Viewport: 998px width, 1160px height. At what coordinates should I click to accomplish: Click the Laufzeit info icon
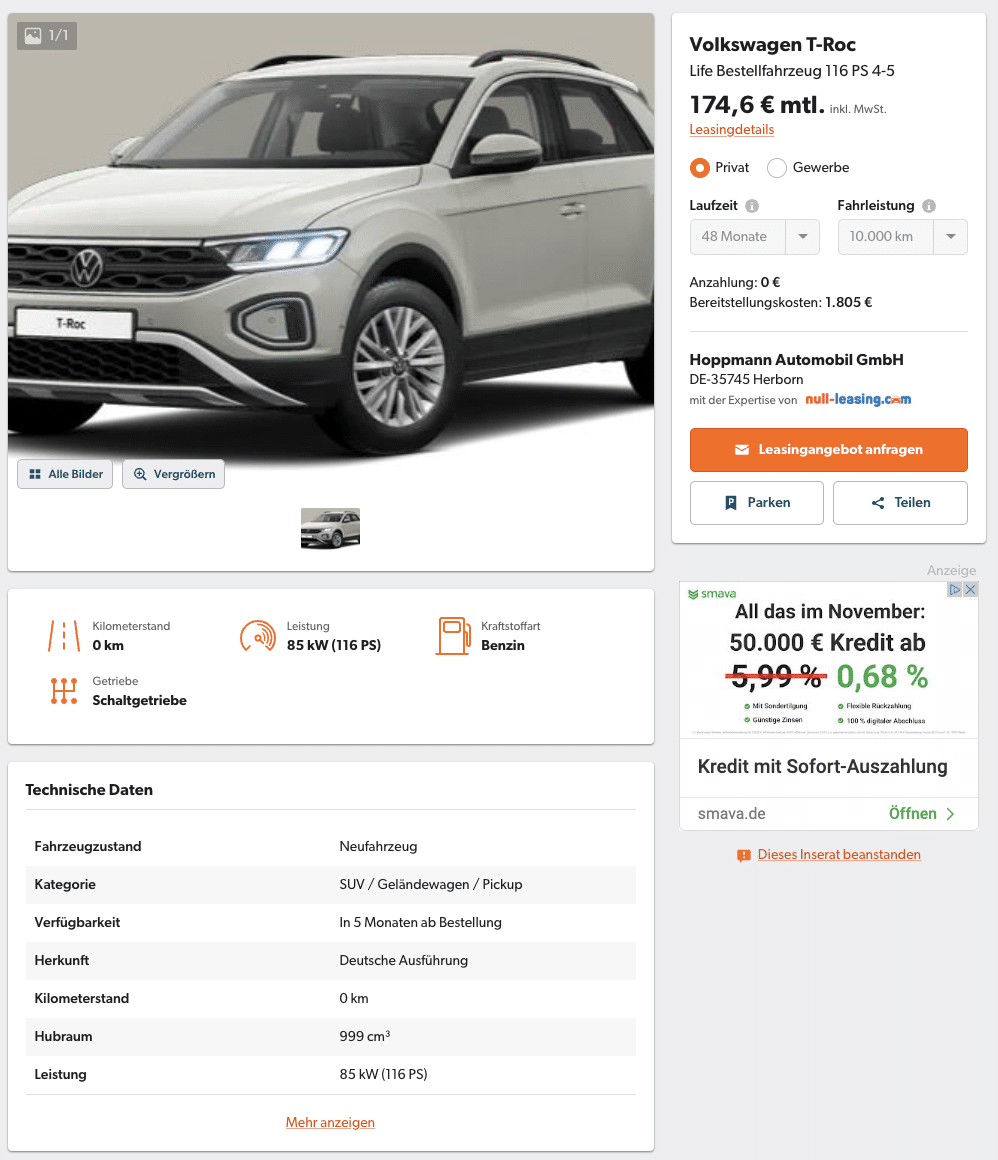point(752,206)
